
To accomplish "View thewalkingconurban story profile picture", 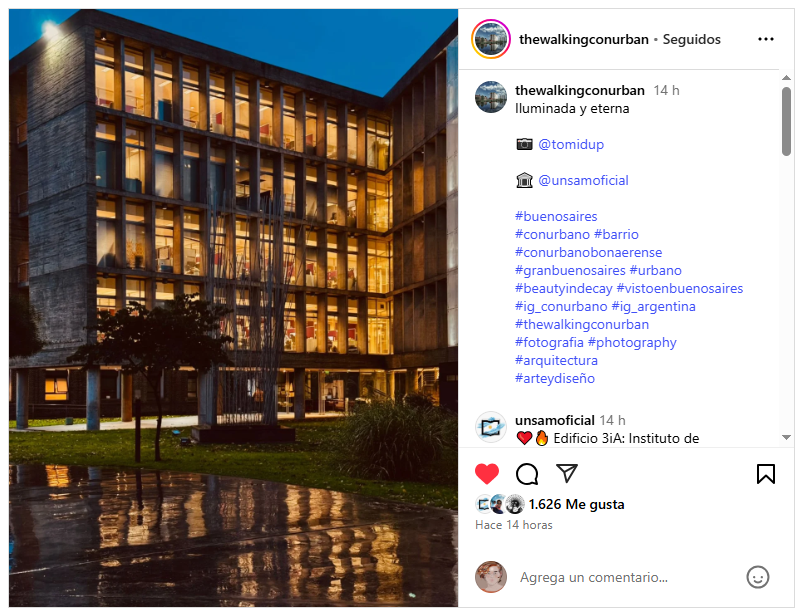I will (491, 39).
